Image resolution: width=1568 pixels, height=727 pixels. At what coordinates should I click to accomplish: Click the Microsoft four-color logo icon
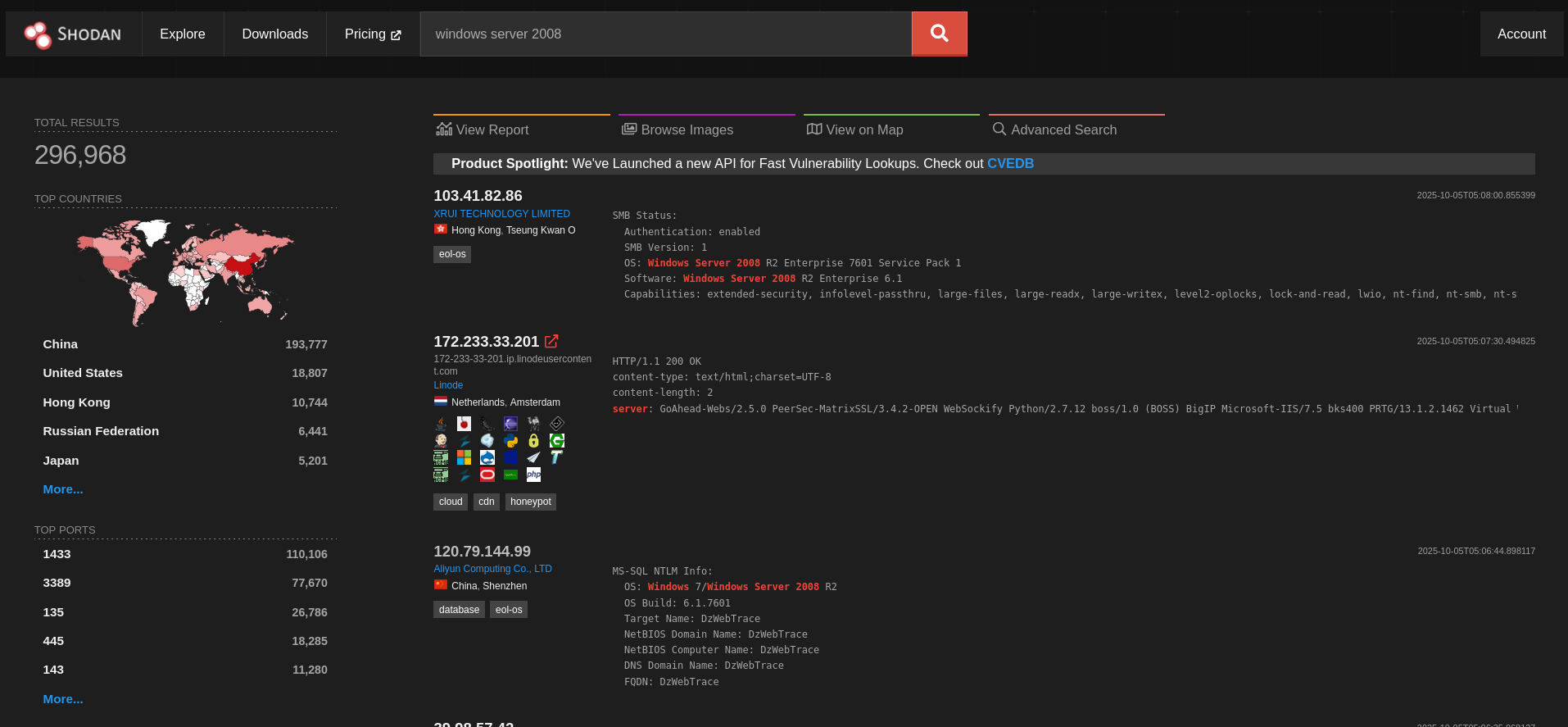pyautogui.click(x=464, y=457)
